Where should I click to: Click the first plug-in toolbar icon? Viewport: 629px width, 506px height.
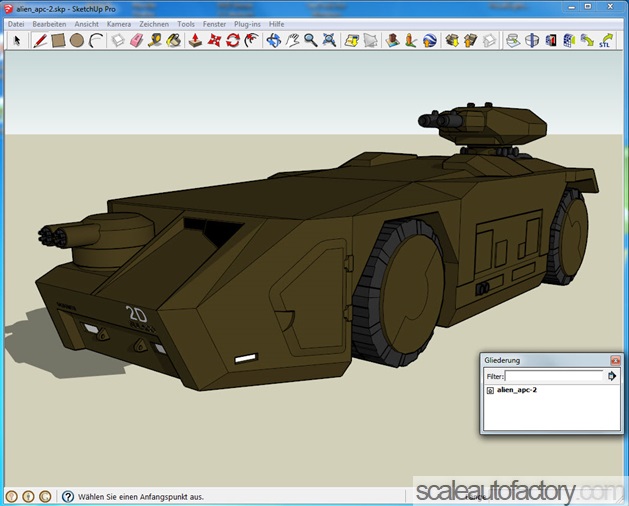pyautogui.click(x=513, y=41)
